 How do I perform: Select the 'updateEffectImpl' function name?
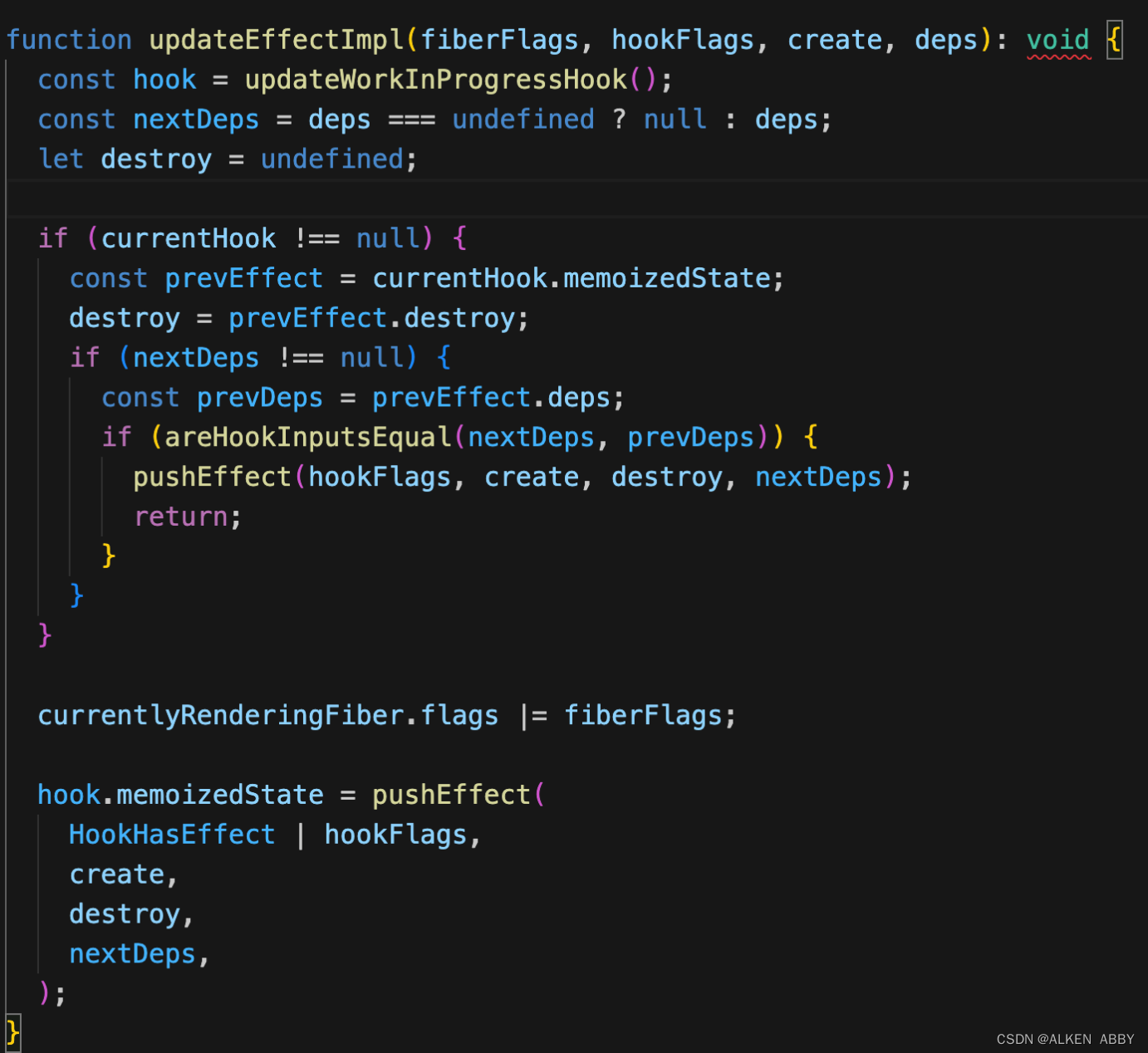pos(276,40)
